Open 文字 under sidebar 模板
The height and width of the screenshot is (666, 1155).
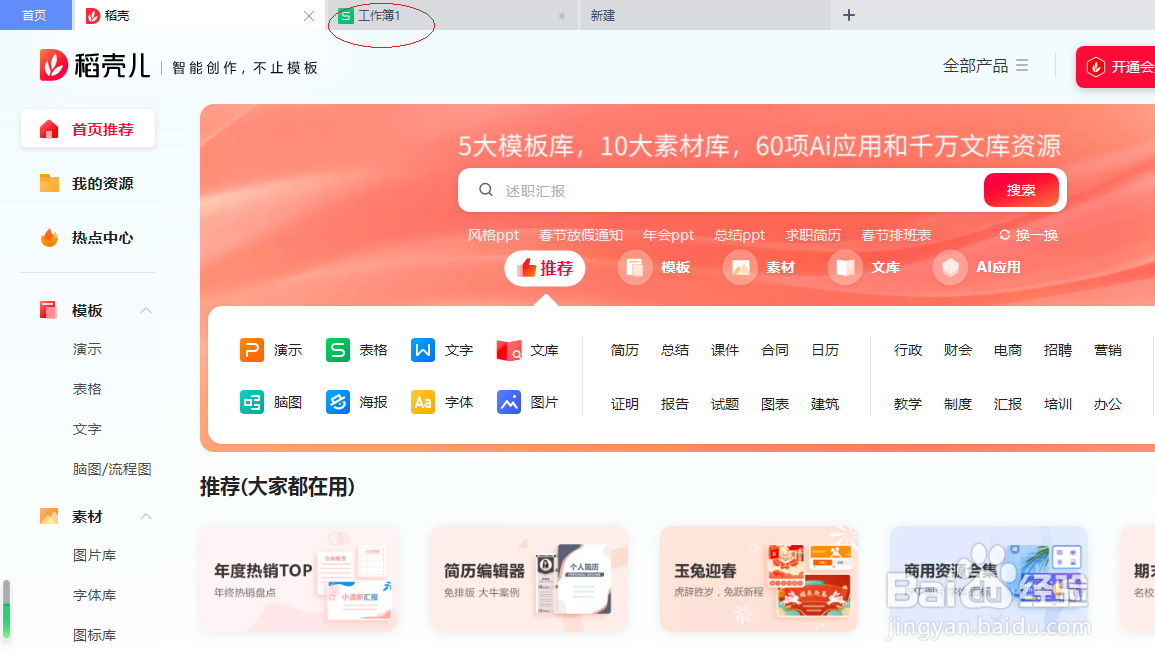87,429
